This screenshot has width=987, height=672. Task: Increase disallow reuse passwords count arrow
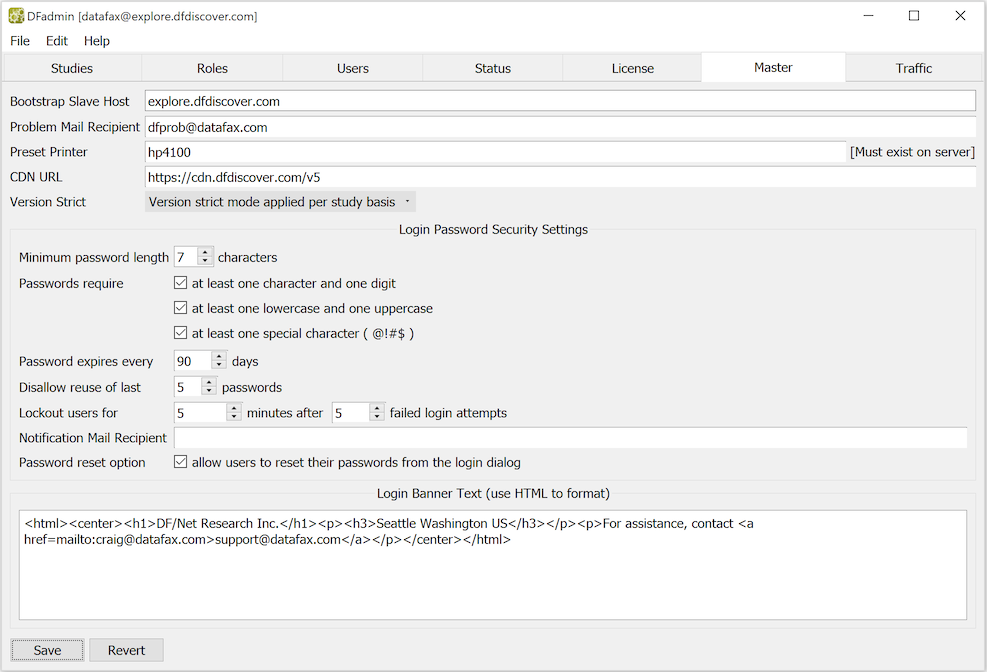[209, 383]
